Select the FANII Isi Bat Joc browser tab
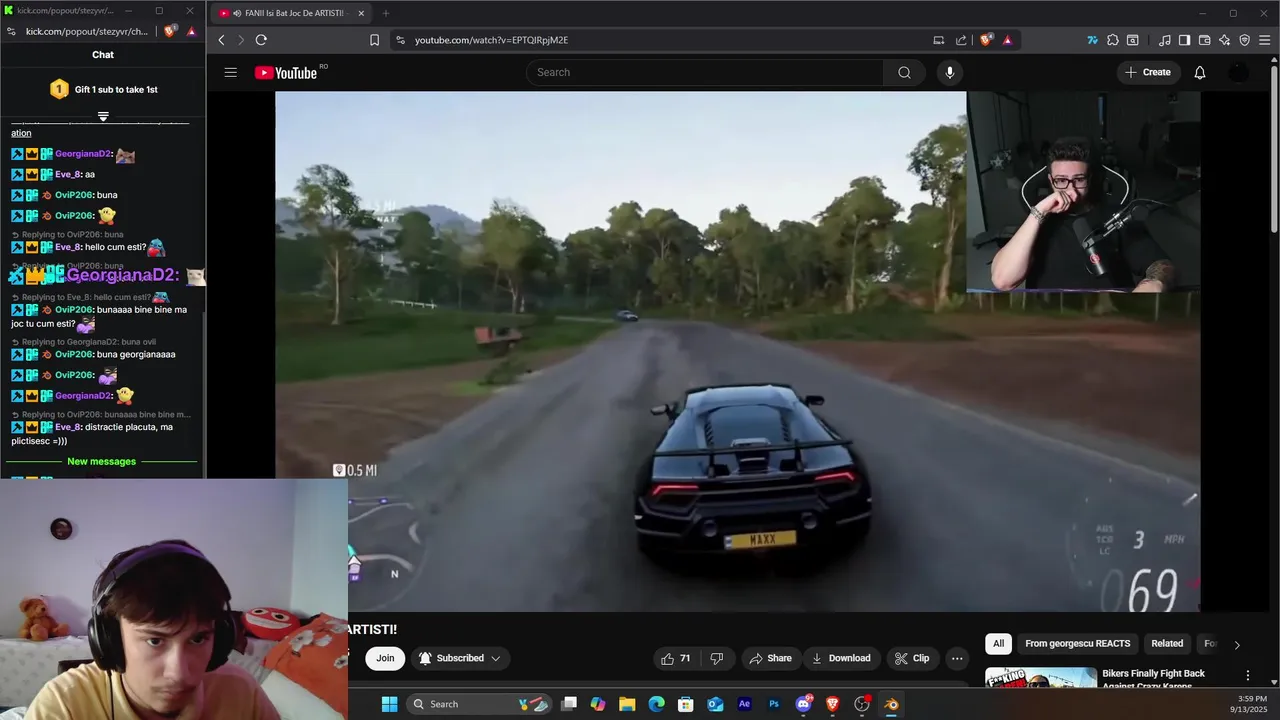The width and height of the screenshot is (1280, 720). [x=292, y=13]
